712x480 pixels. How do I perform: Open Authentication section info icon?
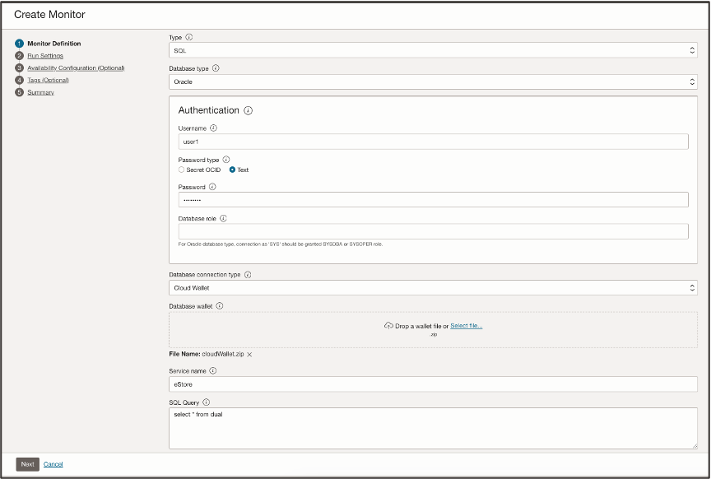(248, 111)
